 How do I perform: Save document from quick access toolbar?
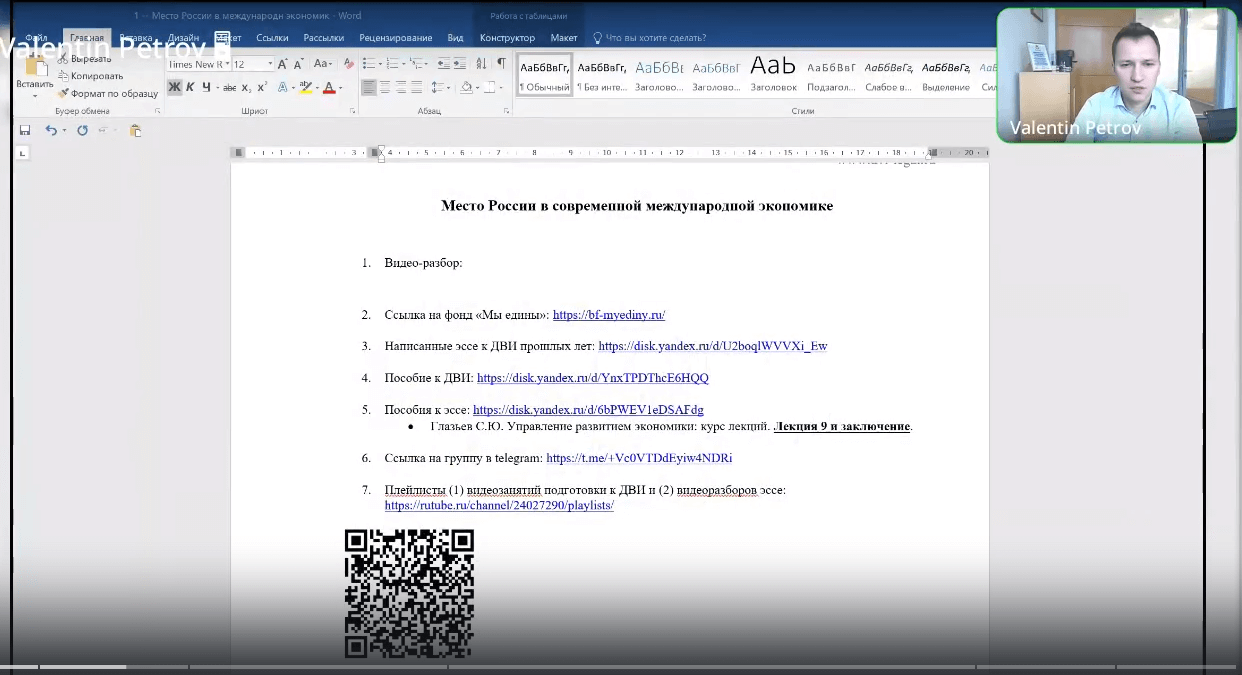[25, 130]
